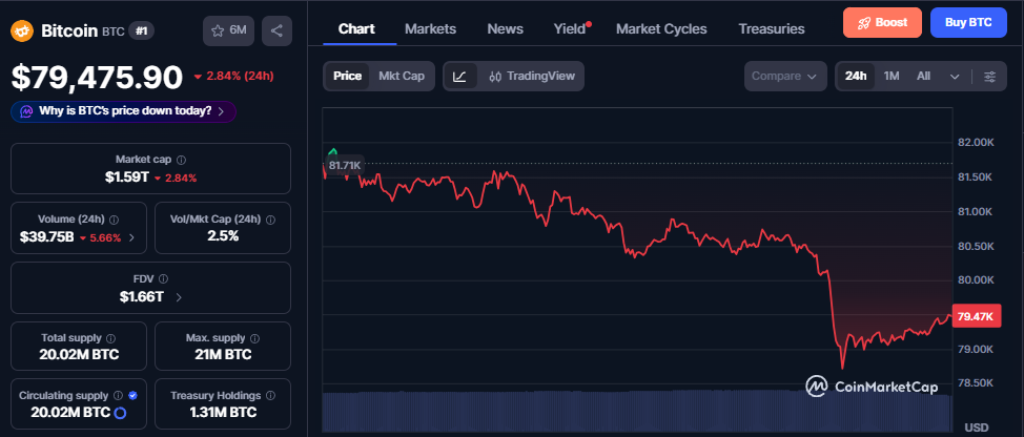This screenshot has width=1024, height=437.
Task: Expand the Volume (24h) details chevron
Action: [x=132, y=238]
